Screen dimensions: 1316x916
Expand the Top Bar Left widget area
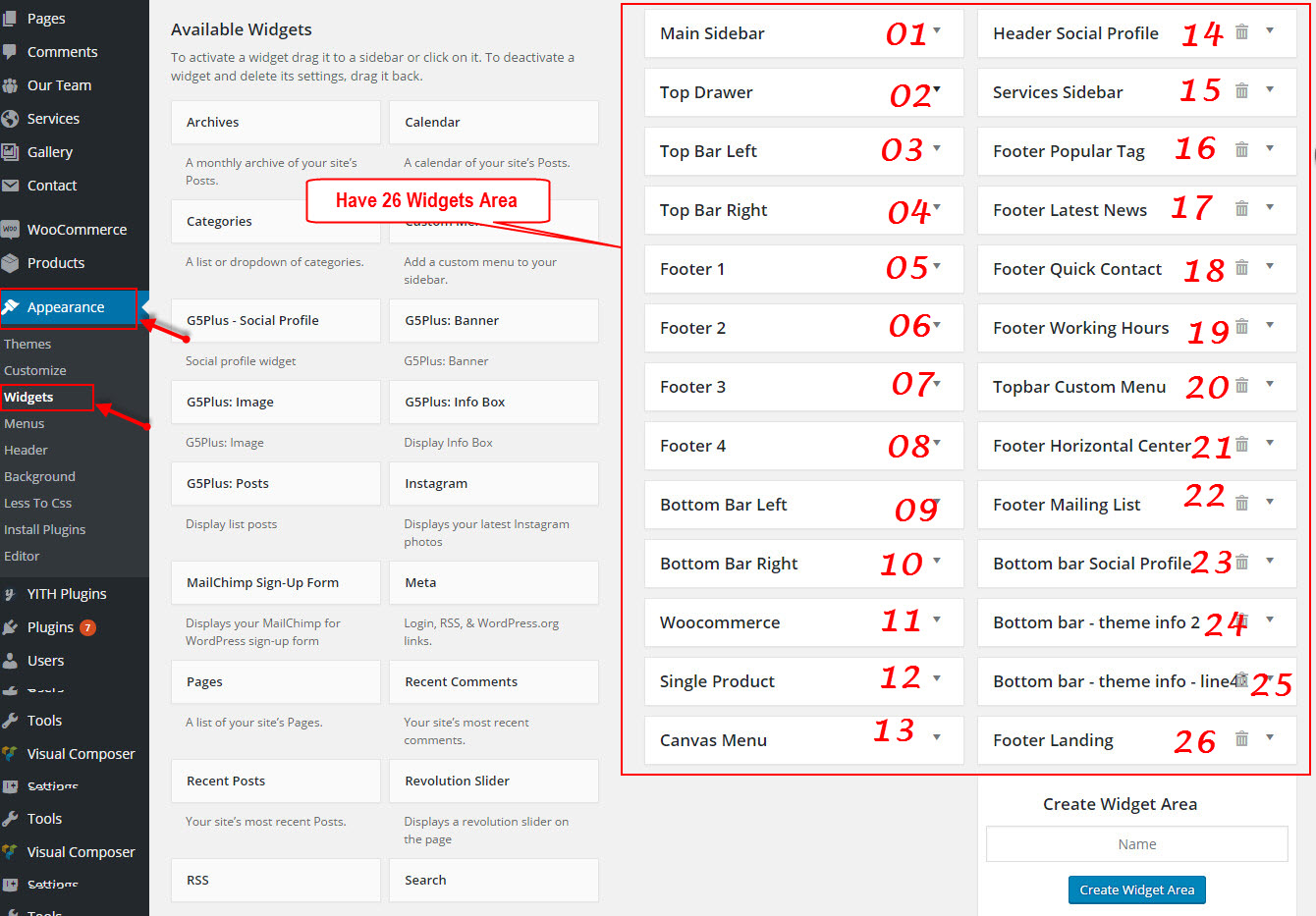pyautogui.click(x=937, y=148)
